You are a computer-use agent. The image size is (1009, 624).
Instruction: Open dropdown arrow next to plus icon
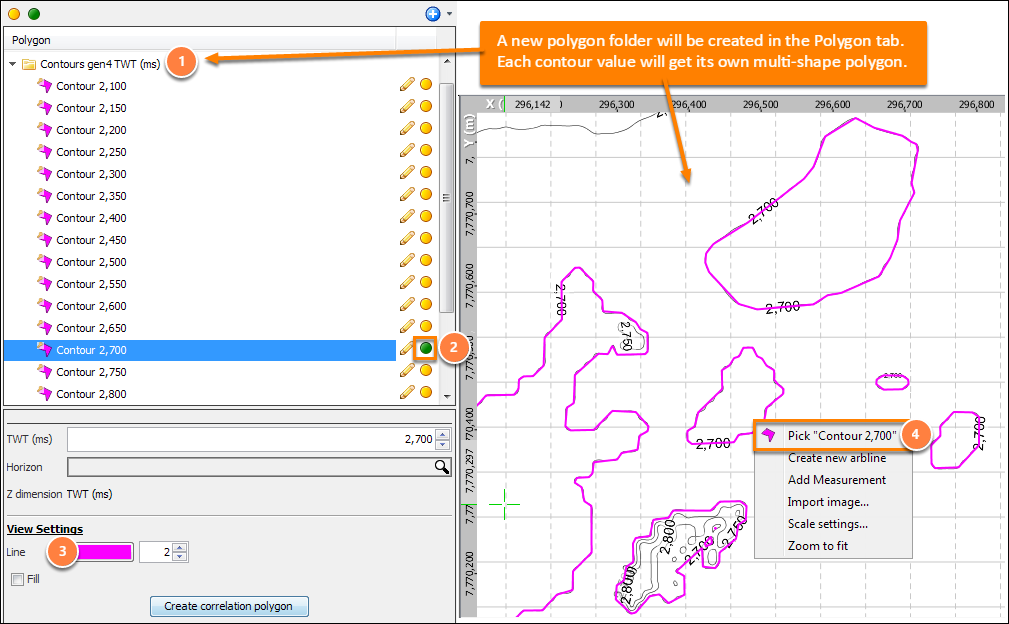click(x=449, y=14)
